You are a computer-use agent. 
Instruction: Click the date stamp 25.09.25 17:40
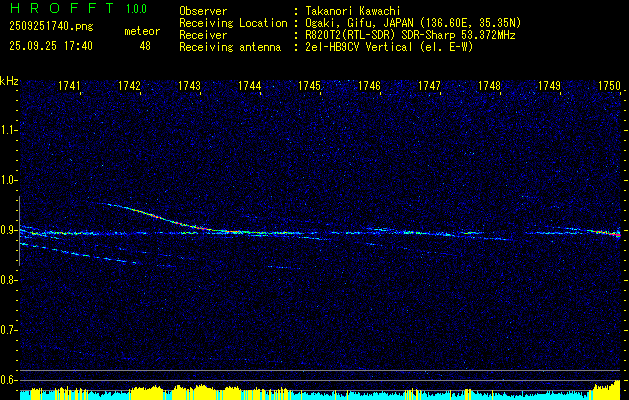tap(51, 46)
